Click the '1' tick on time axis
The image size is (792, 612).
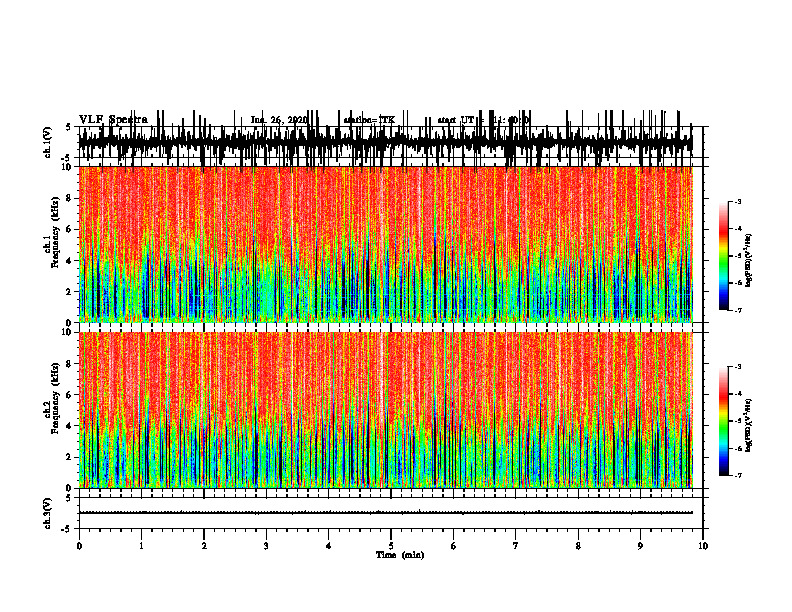pyautogui.click(x=141, y=546)
